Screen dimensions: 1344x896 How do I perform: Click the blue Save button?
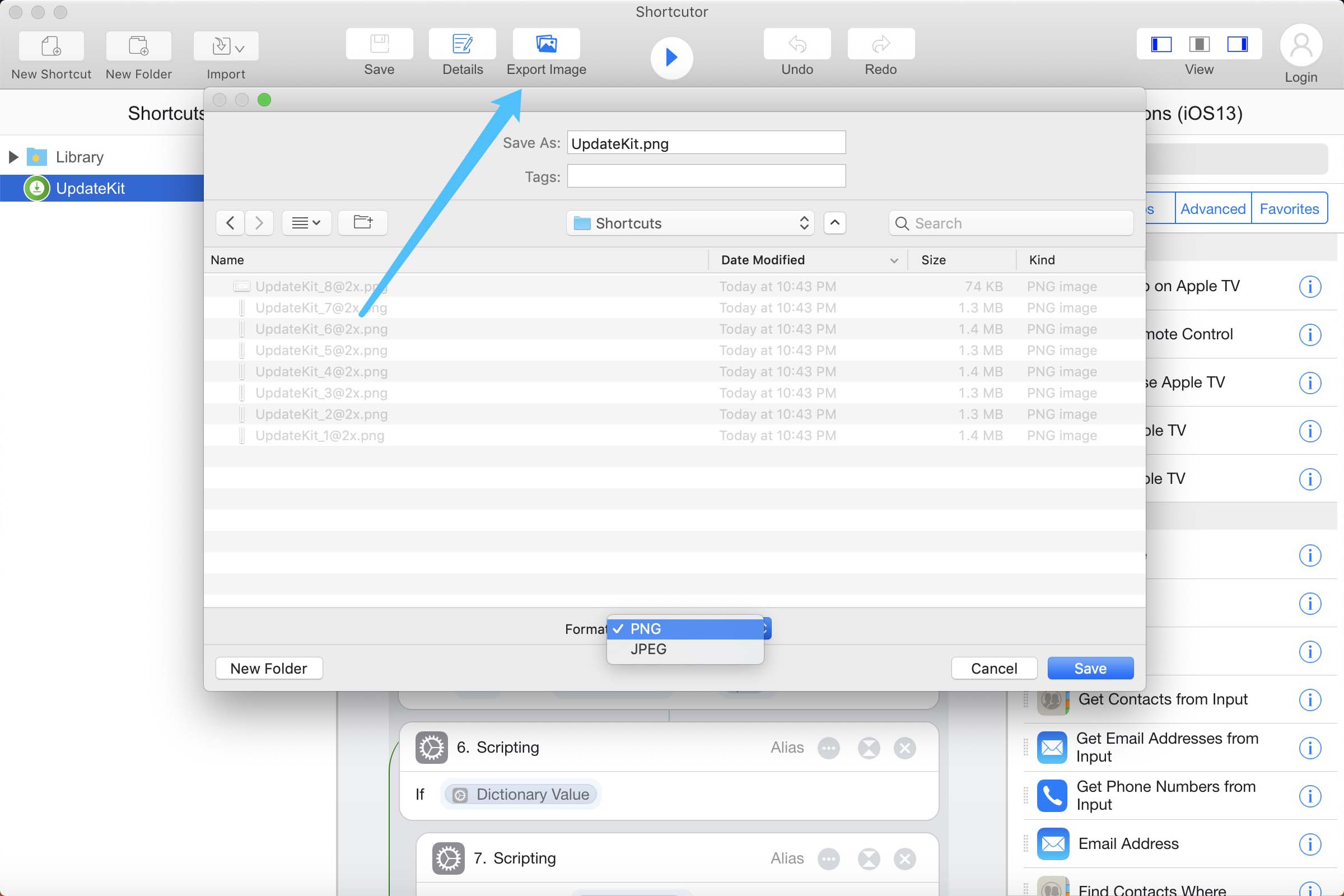point(1090,668)
